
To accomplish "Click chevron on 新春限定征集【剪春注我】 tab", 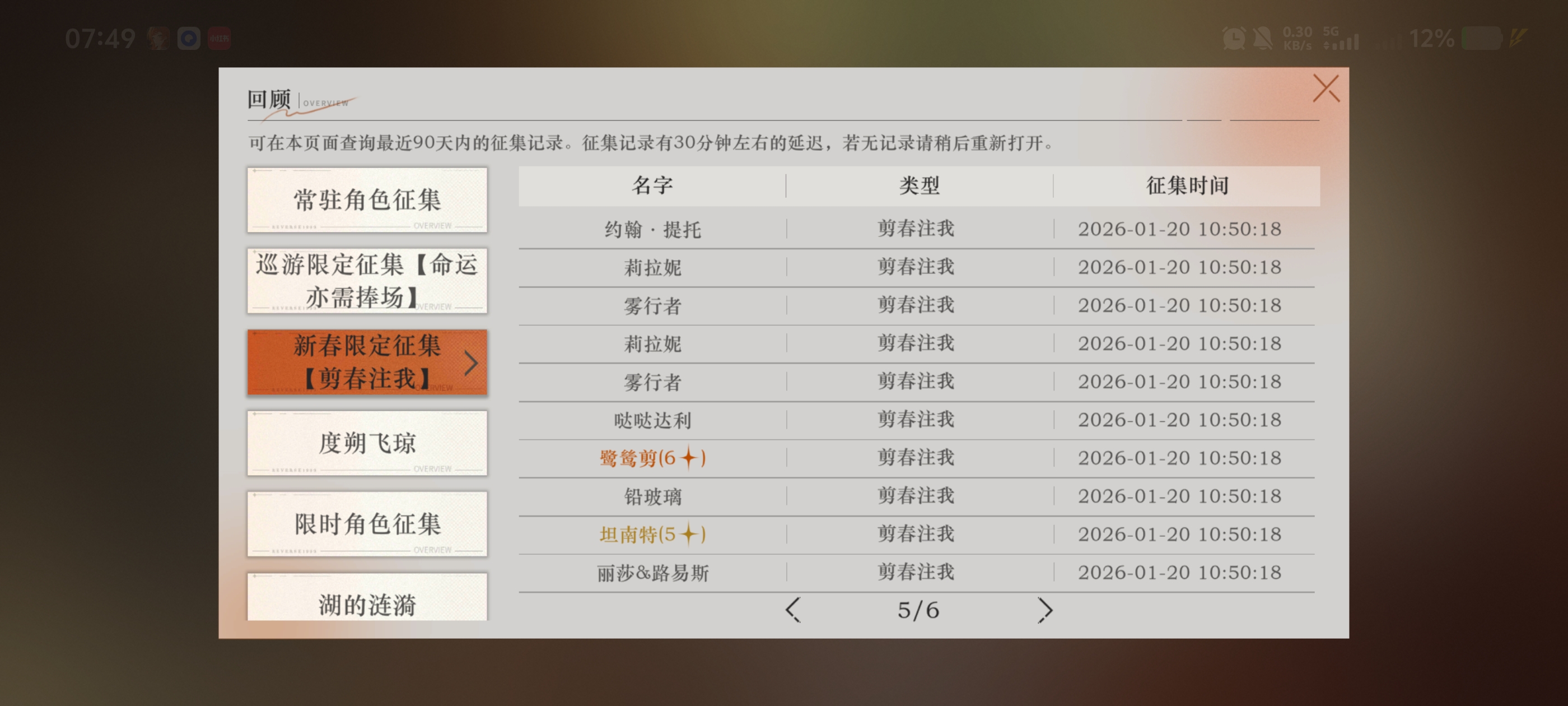I will coord(470,363).
